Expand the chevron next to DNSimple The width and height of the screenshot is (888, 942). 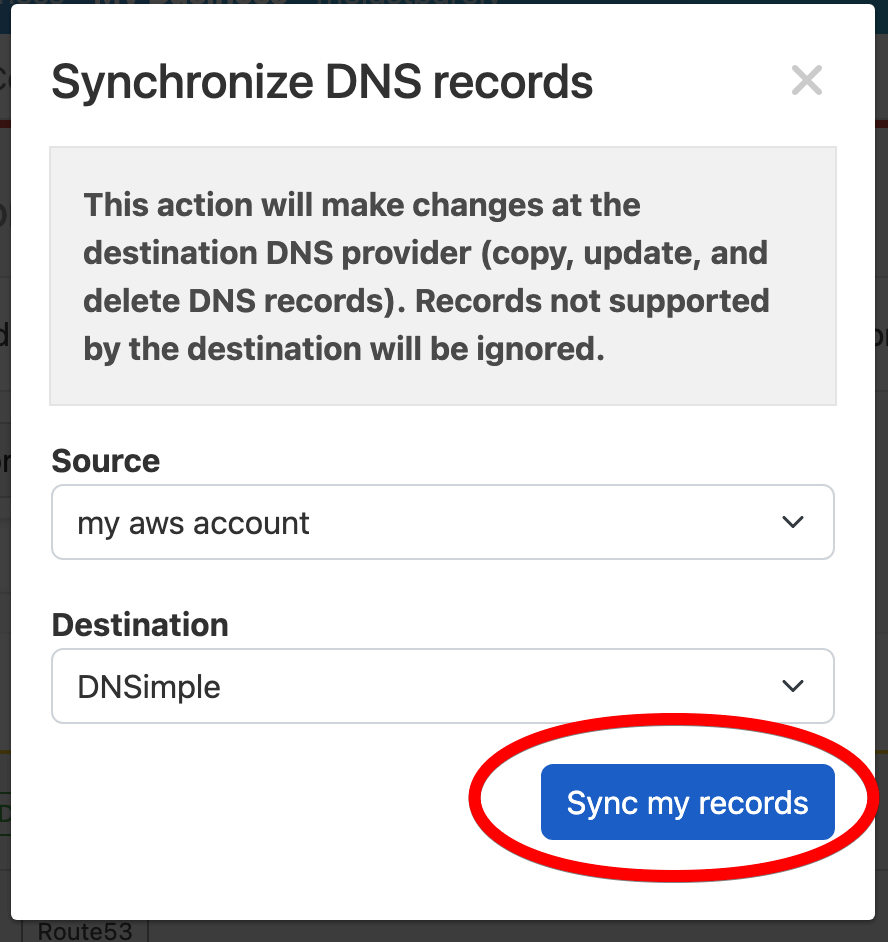click(793, 686)
